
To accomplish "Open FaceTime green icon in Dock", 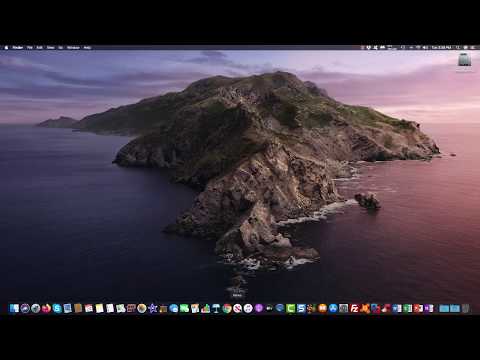I will [x=184, y=308].
